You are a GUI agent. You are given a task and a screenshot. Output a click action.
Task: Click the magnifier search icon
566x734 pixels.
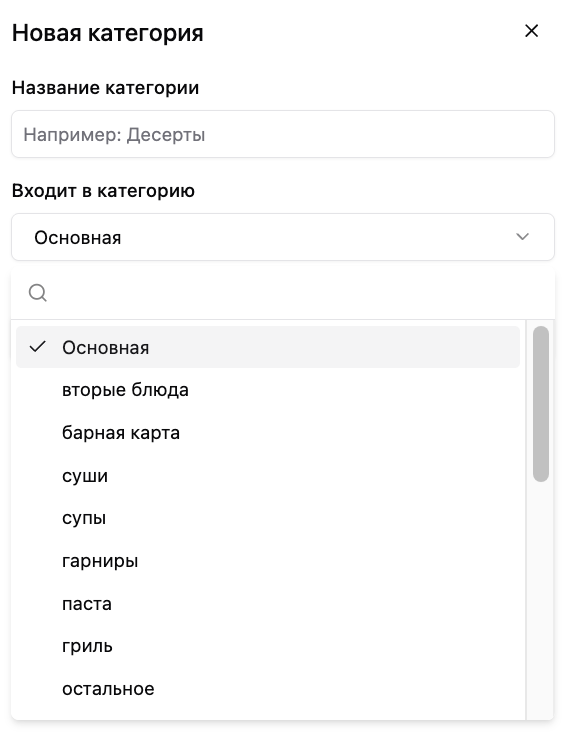tap(37, 293)
